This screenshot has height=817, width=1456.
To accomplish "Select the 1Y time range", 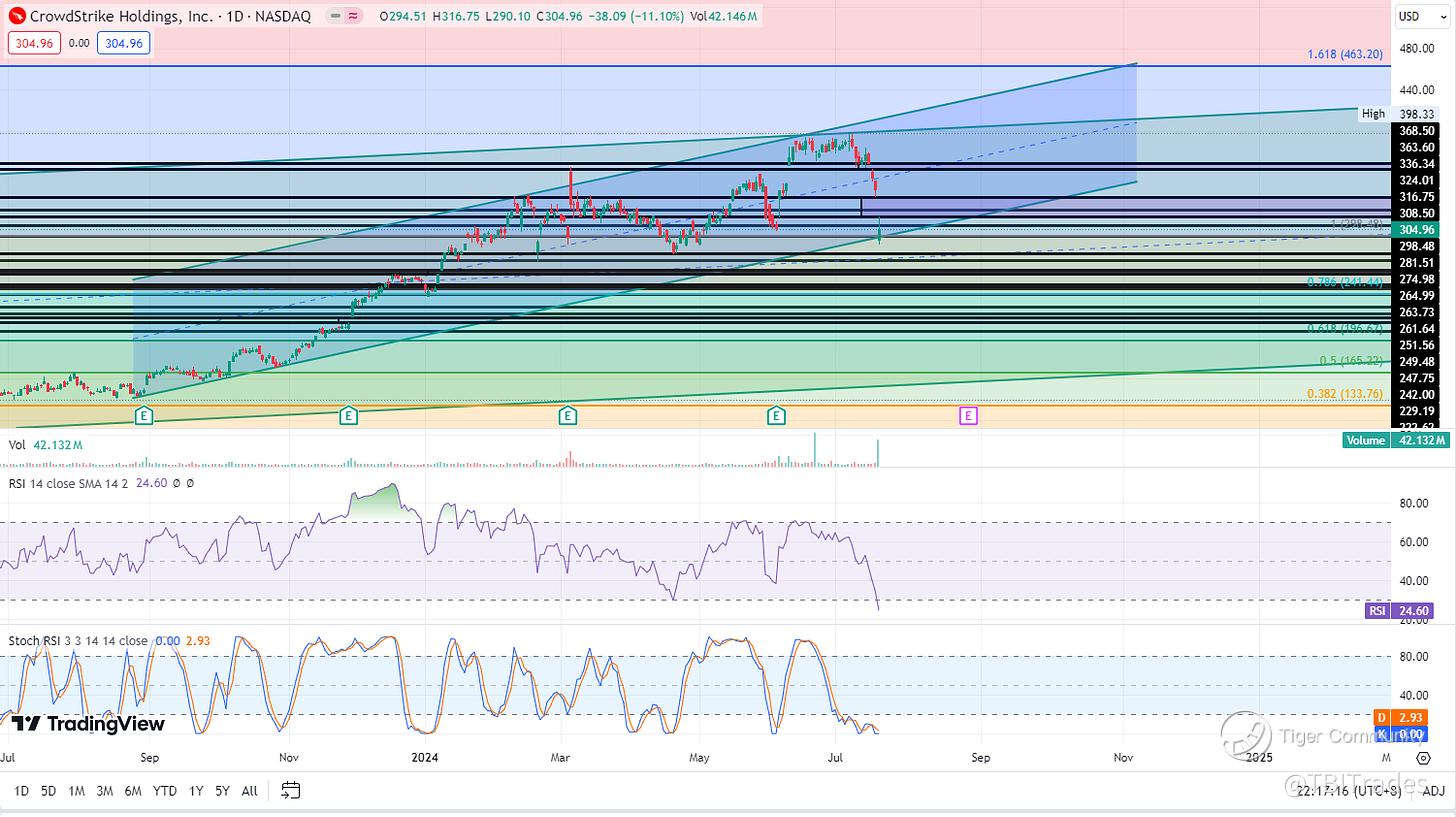I will (x=196, y=791).
